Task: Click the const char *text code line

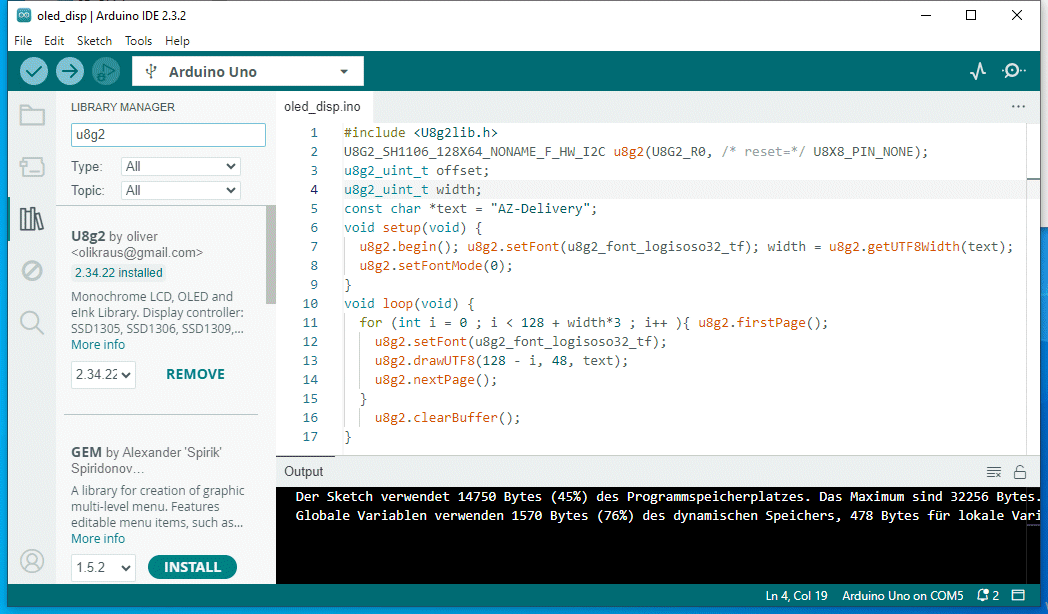Action: (470, 208)
